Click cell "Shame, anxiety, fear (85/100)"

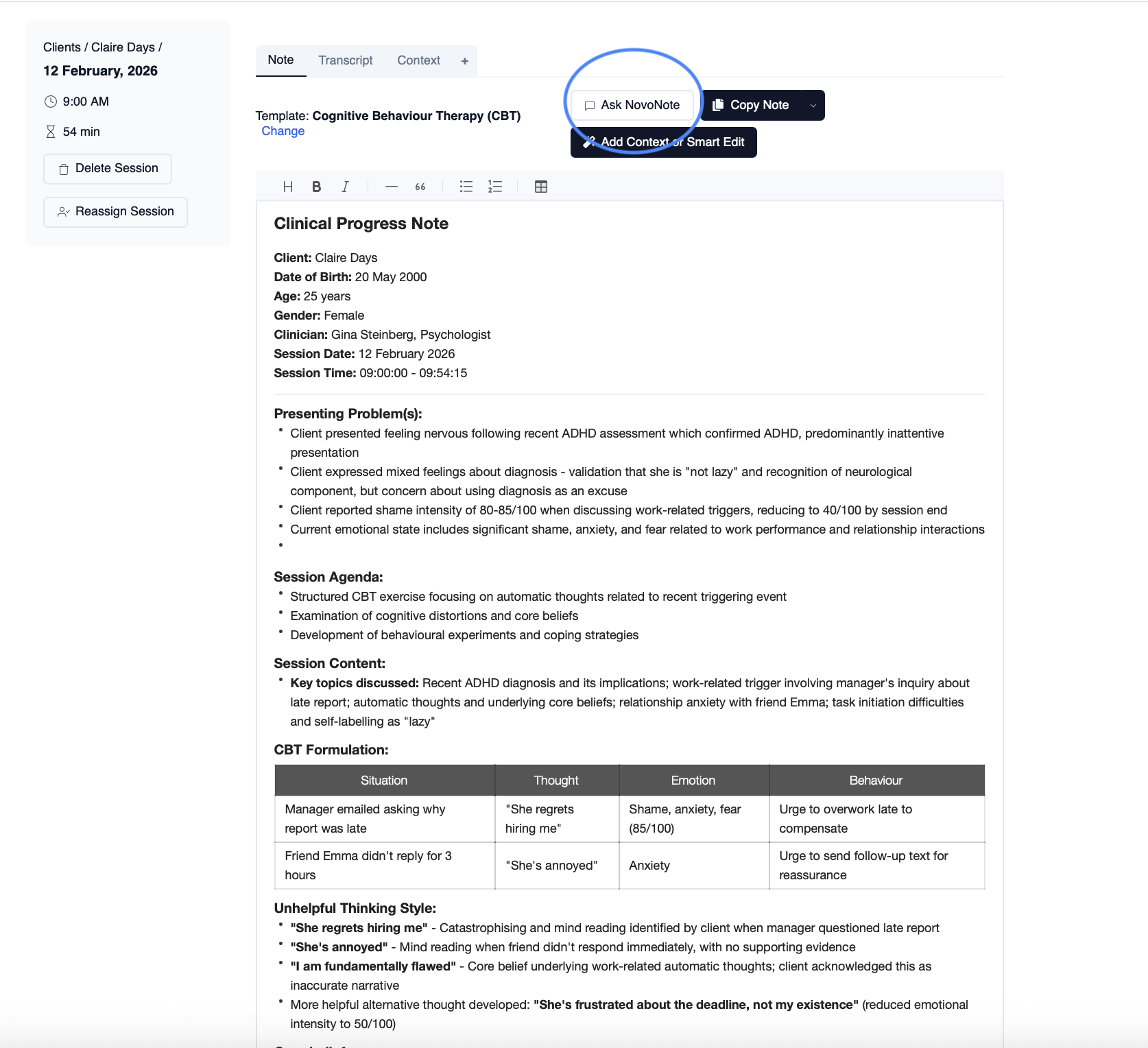click(x=694, y=819)
